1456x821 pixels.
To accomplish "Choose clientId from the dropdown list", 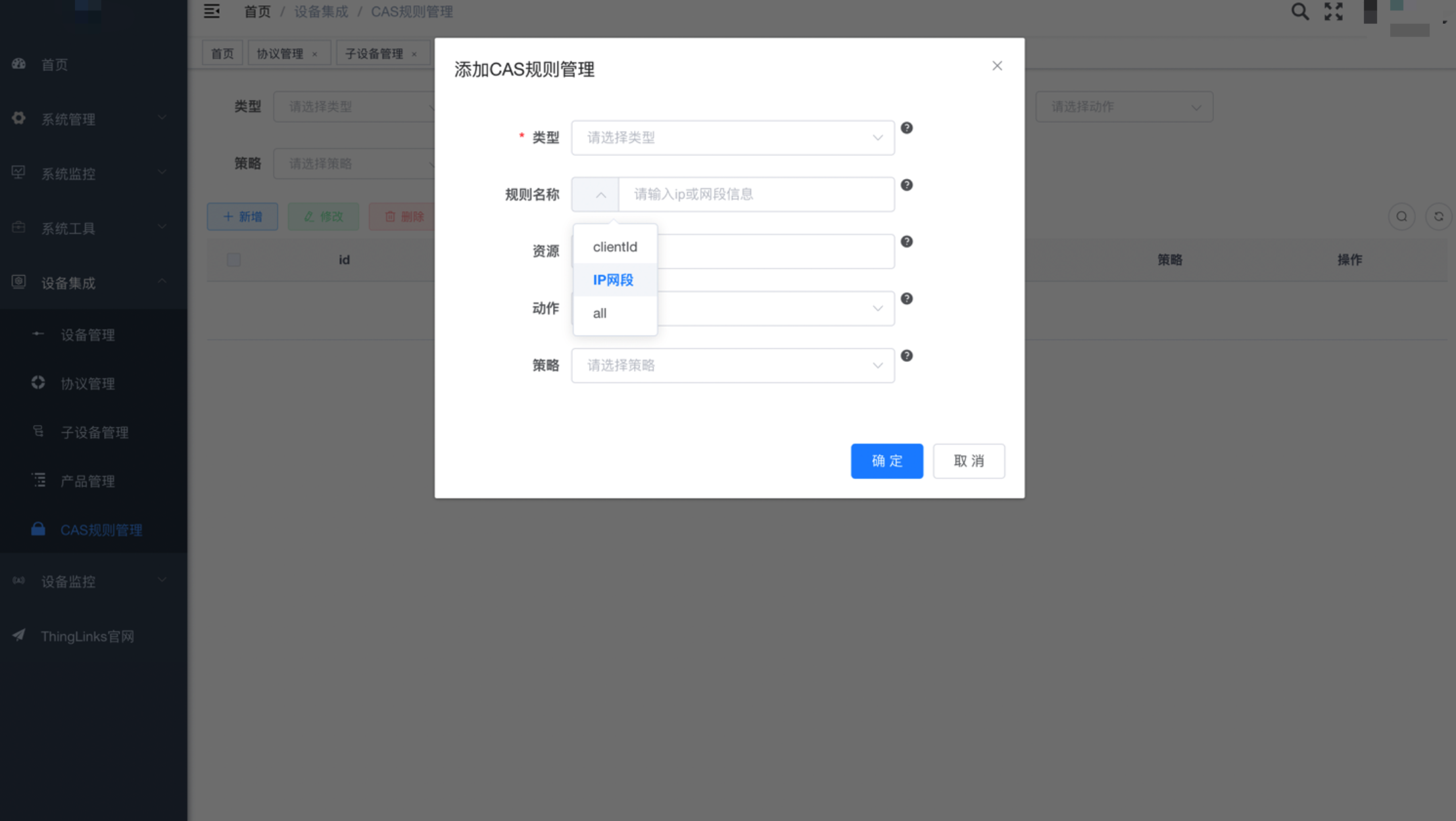I will 615,247.
